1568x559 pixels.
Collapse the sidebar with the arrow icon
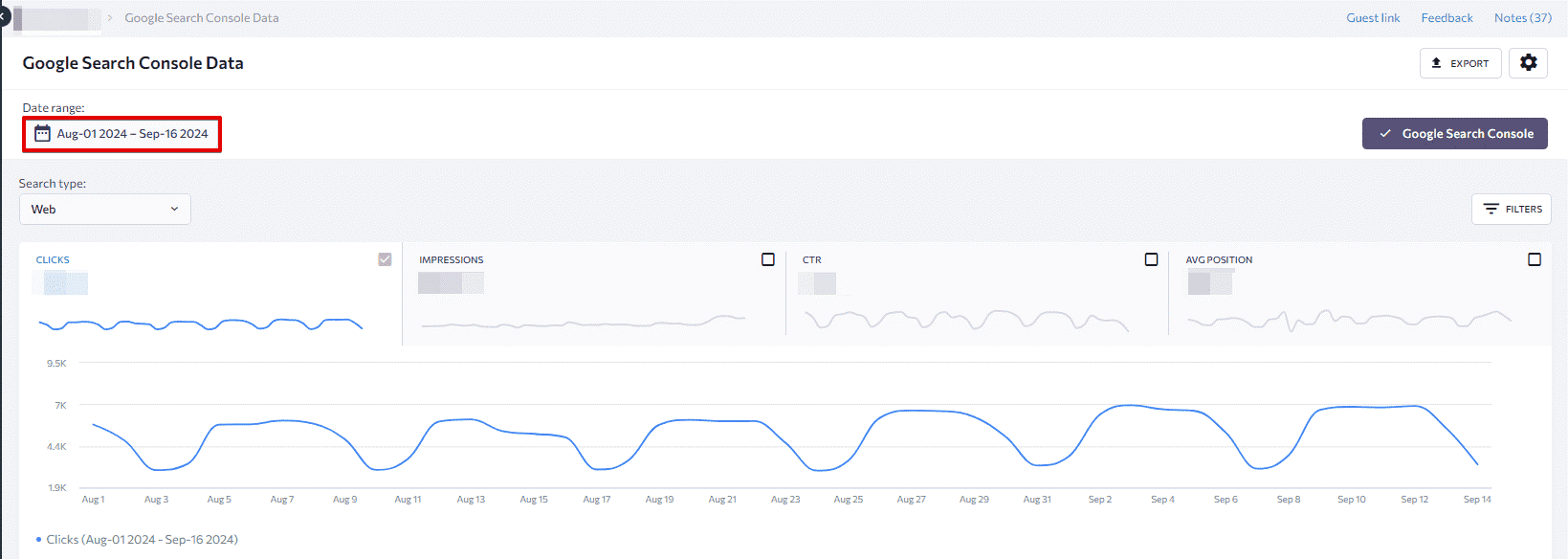pyautogui.click(x=3, y=16)
